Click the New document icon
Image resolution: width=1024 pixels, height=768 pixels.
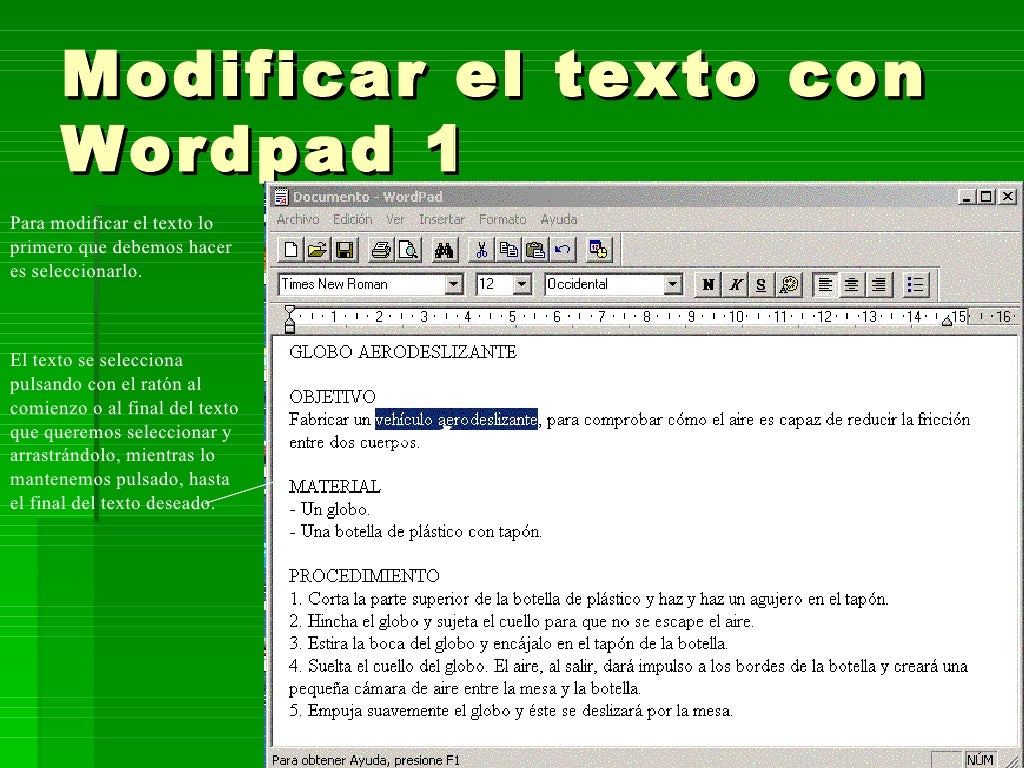click(291, 249)
